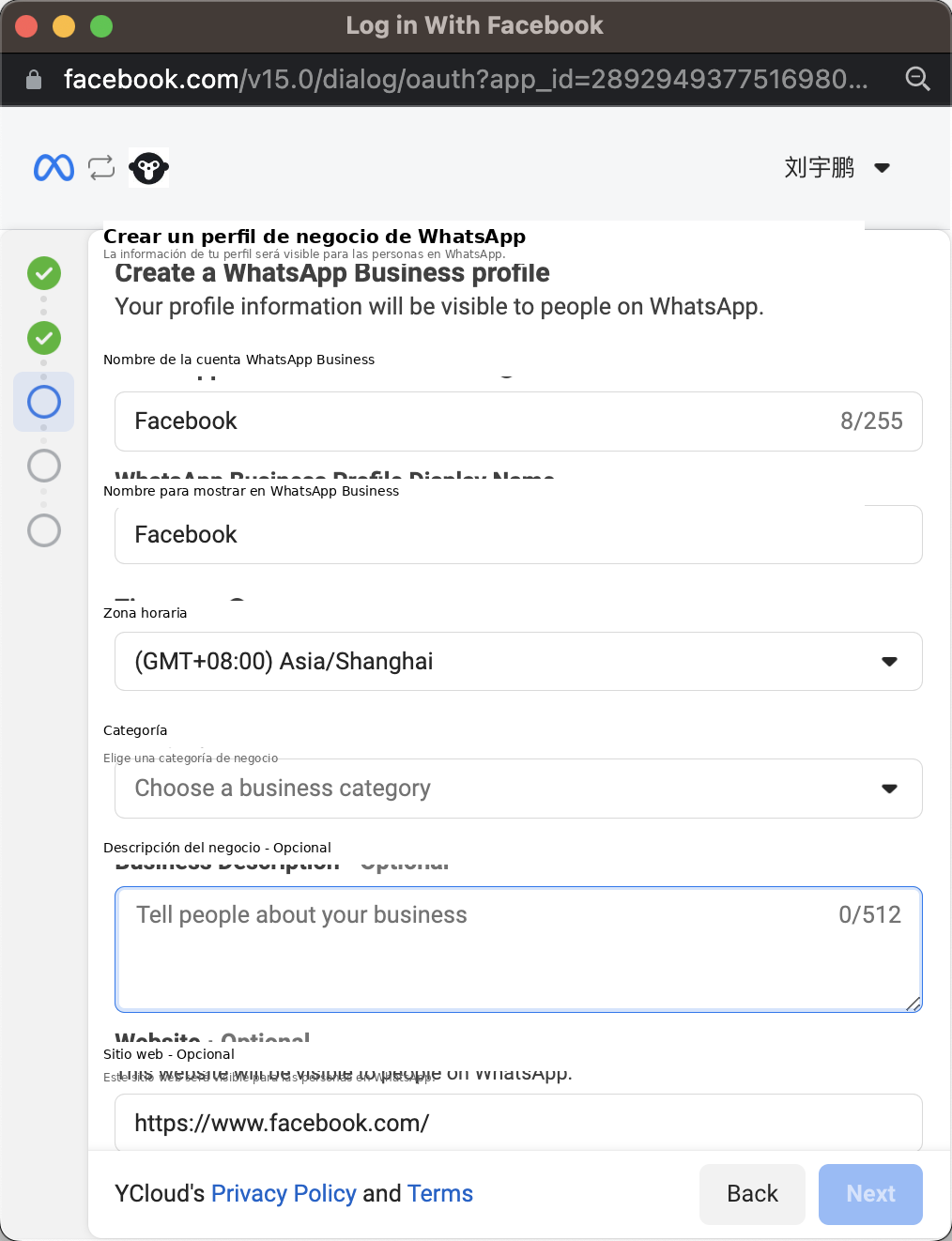Click the Next button

(870, 1194)
